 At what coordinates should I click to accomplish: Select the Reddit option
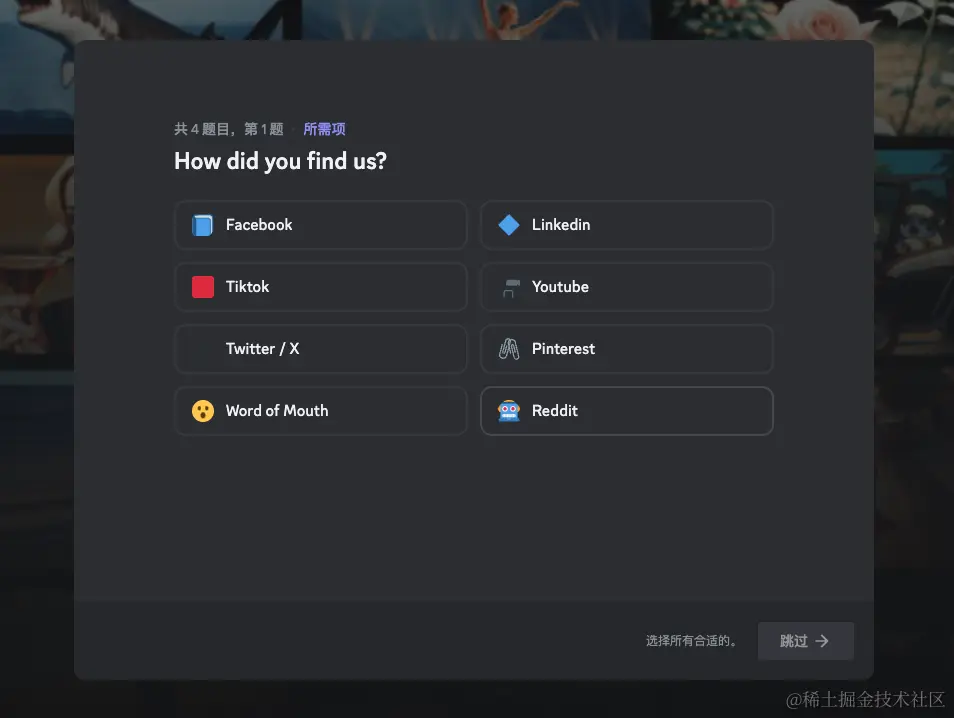coord(627,411)
